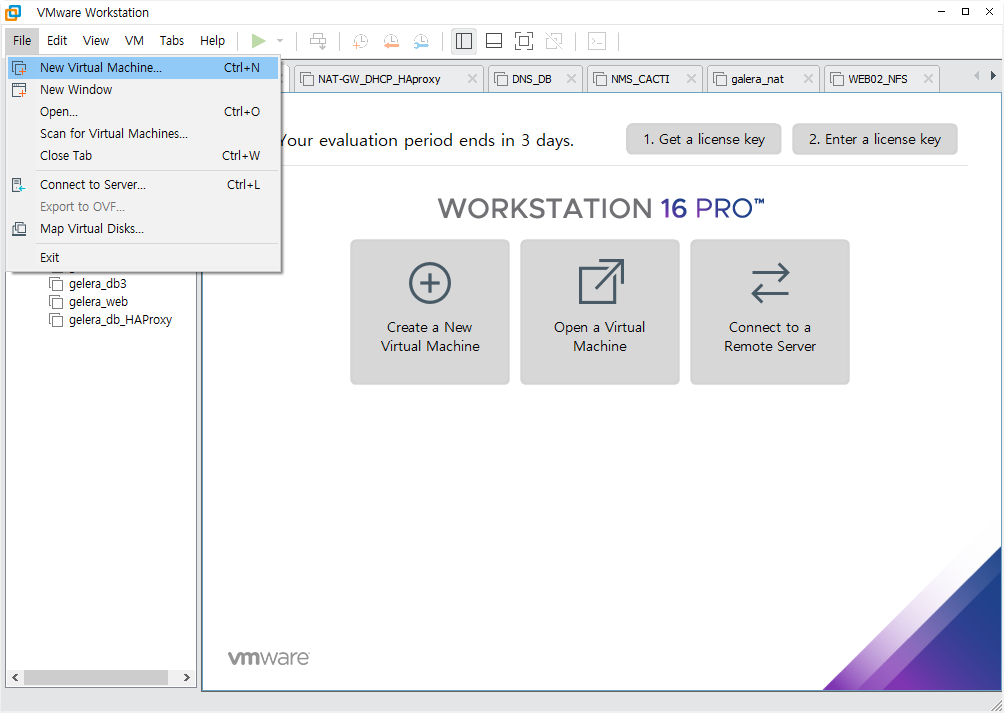Click the console view toolbar icon

point(597,41)
